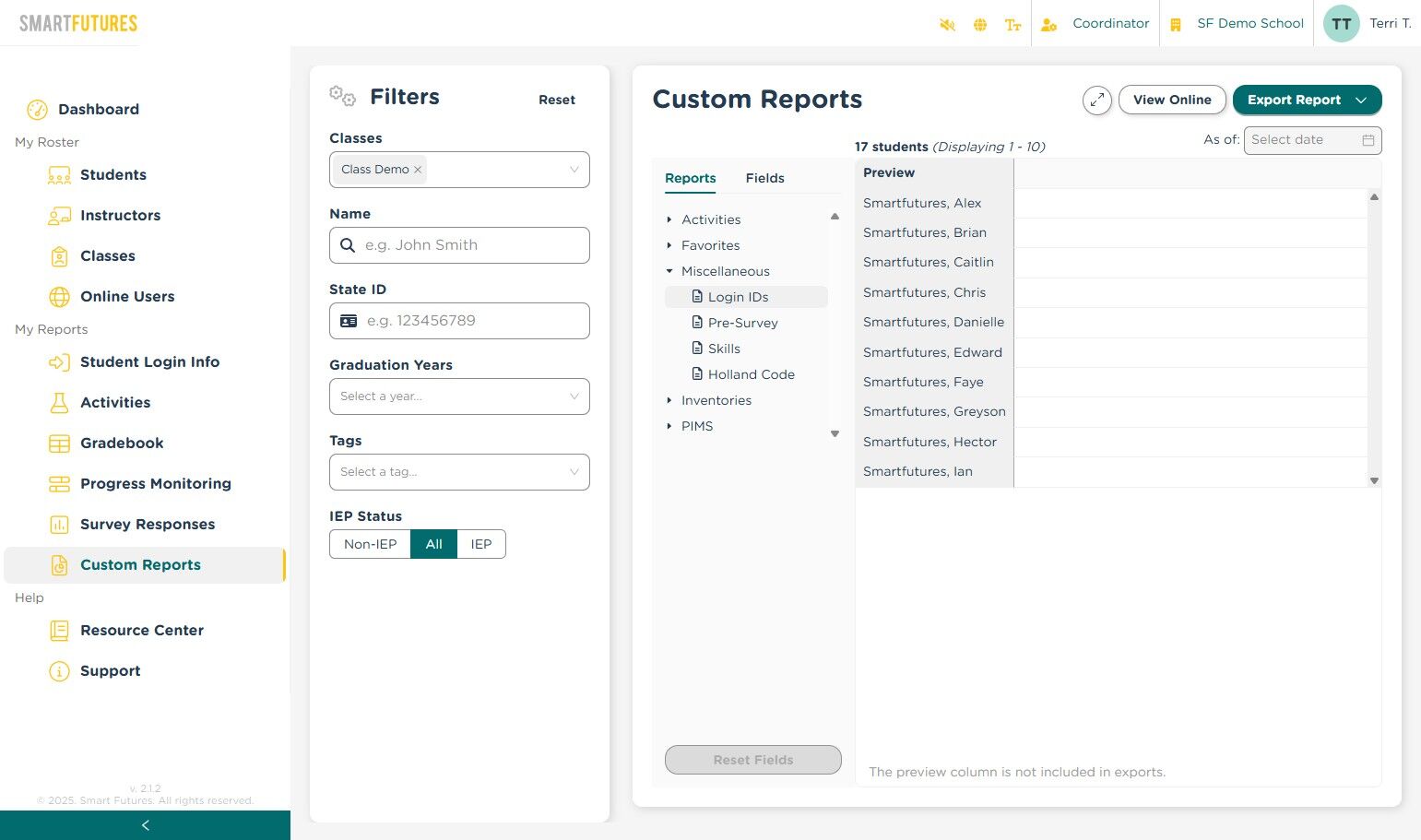Open the Support info icon
The width and height of the screenshot is (1421, 840).
point(59,671)
